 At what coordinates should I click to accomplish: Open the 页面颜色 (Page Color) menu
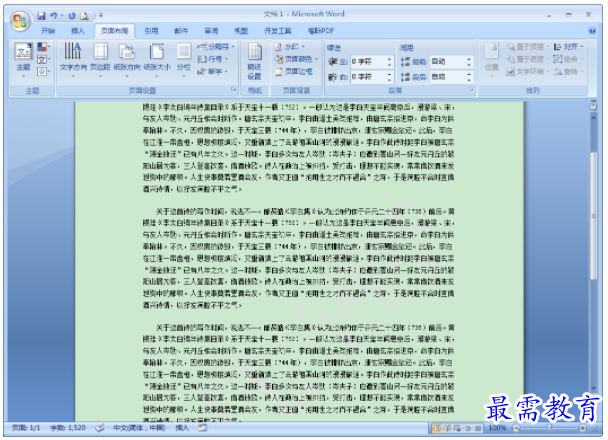click(x=297, y=59)
